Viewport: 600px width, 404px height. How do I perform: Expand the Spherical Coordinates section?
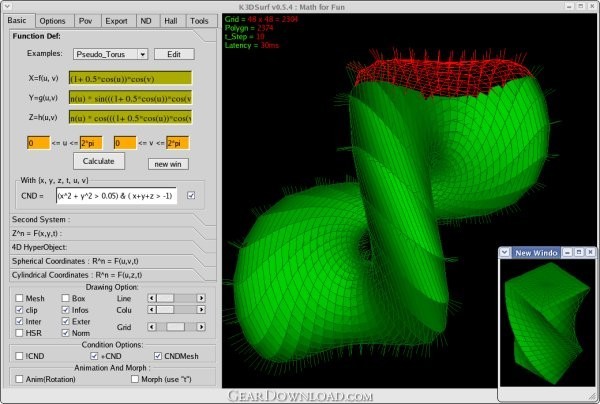[x=113, y=261]
